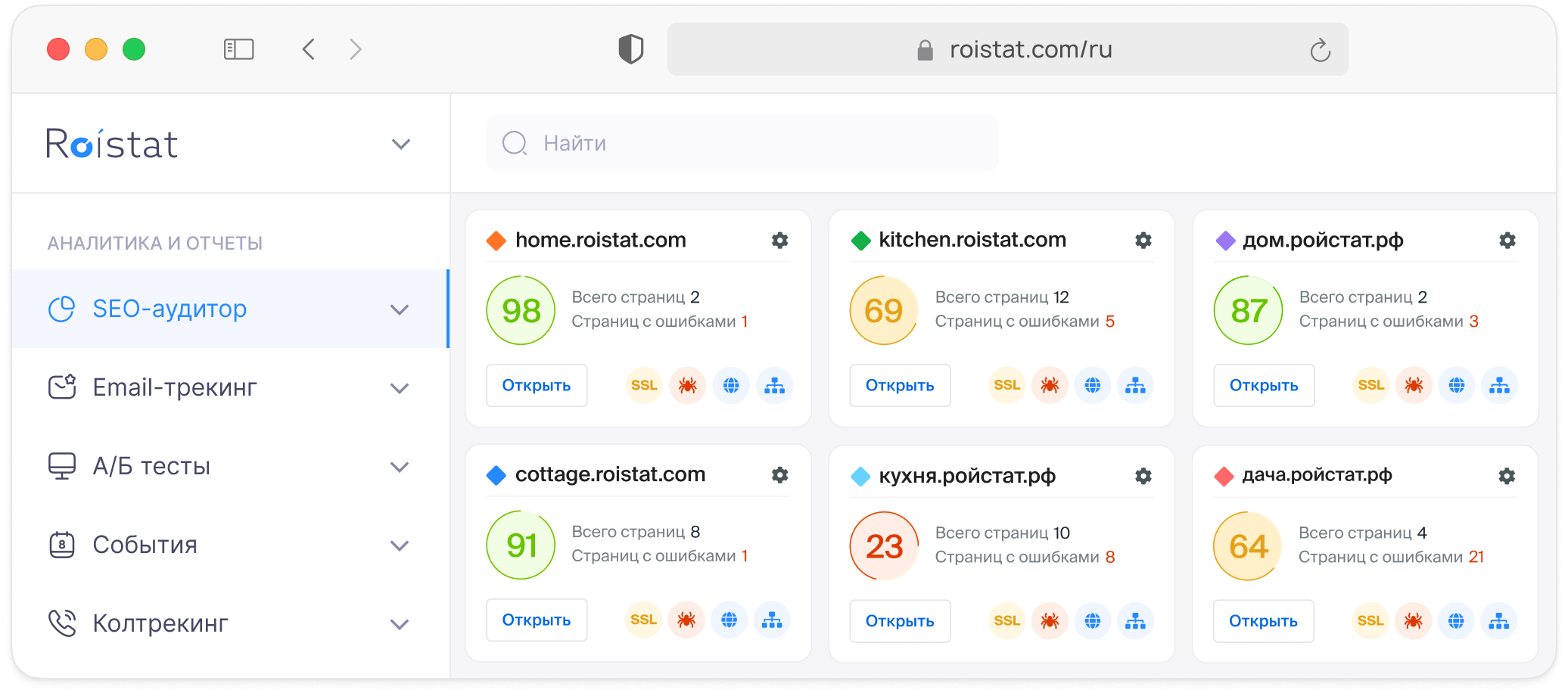Select Колтрекинг in the sidebar

(231, 623)
